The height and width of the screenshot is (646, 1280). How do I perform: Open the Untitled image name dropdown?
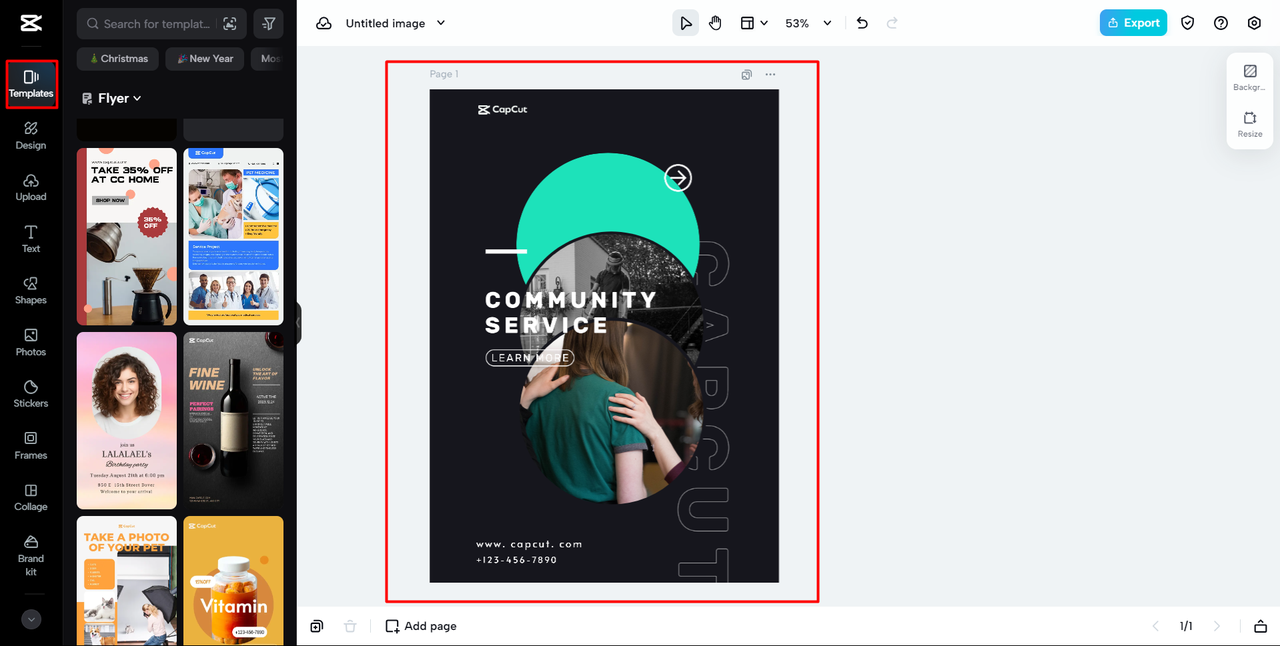[396, 23]
